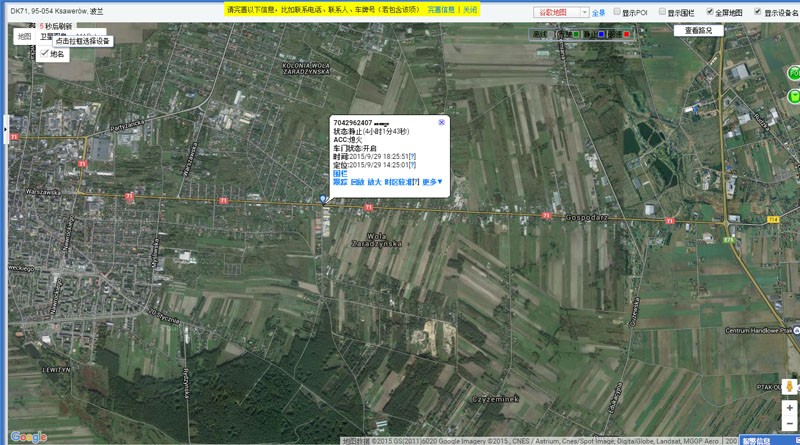This screenshot has height=445, width=800.
Task: Click the Google logo in bottom corner
Action: (28, 437)
